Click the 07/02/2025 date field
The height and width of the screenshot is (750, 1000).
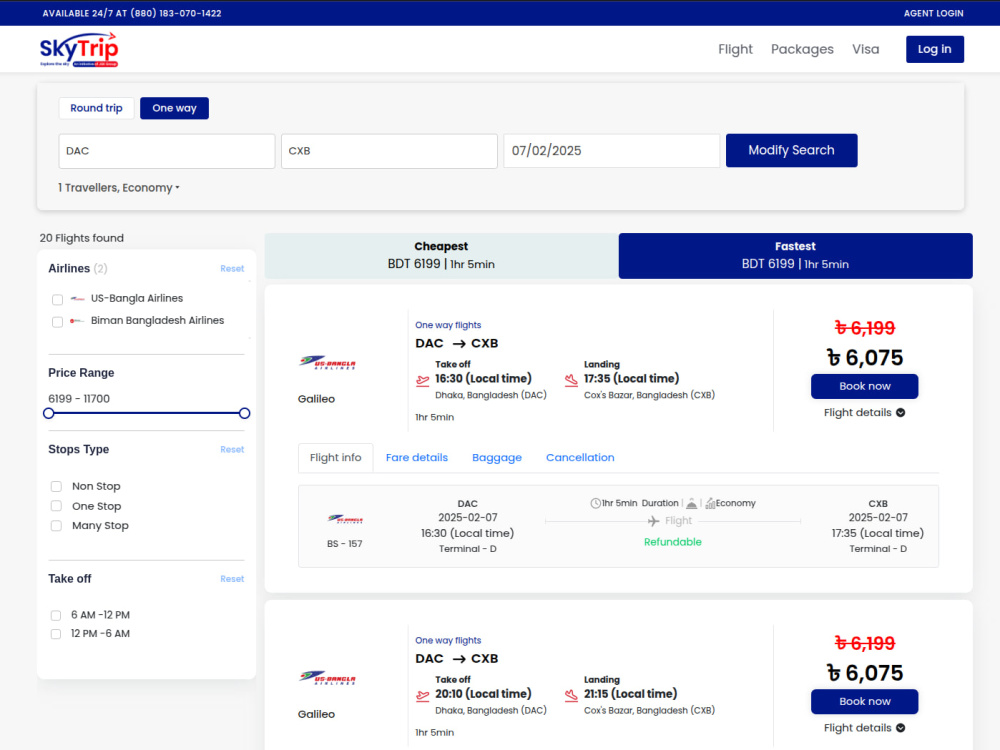[612, 151]
